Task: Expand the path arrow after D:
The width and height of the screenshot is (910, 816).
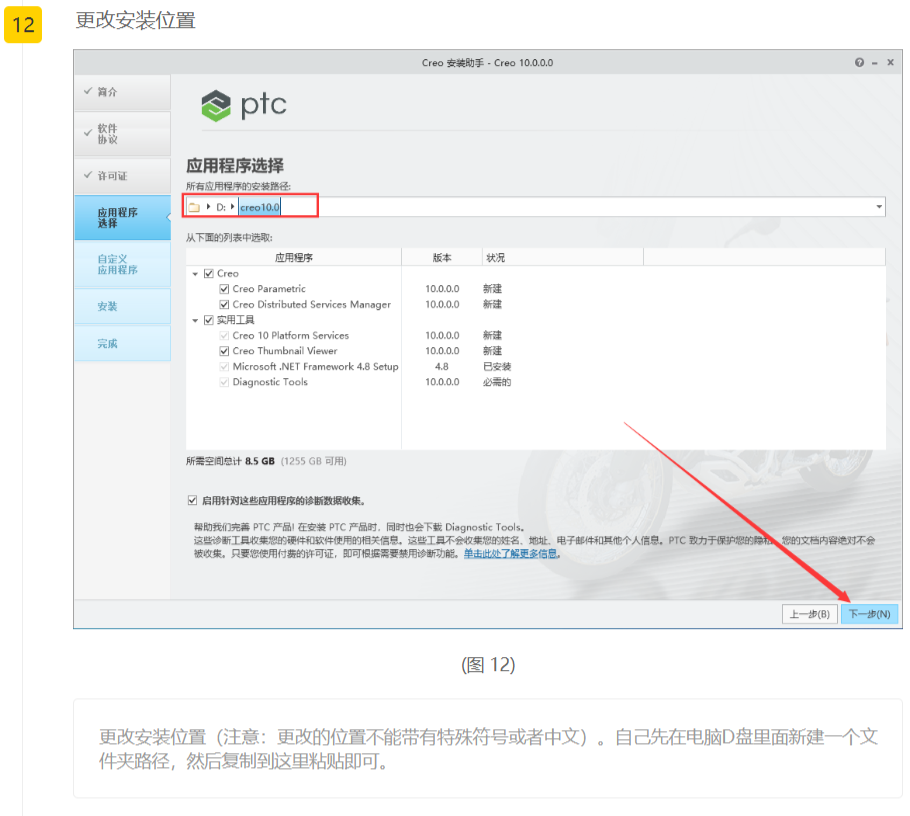Action: click(x=232, y=207)
